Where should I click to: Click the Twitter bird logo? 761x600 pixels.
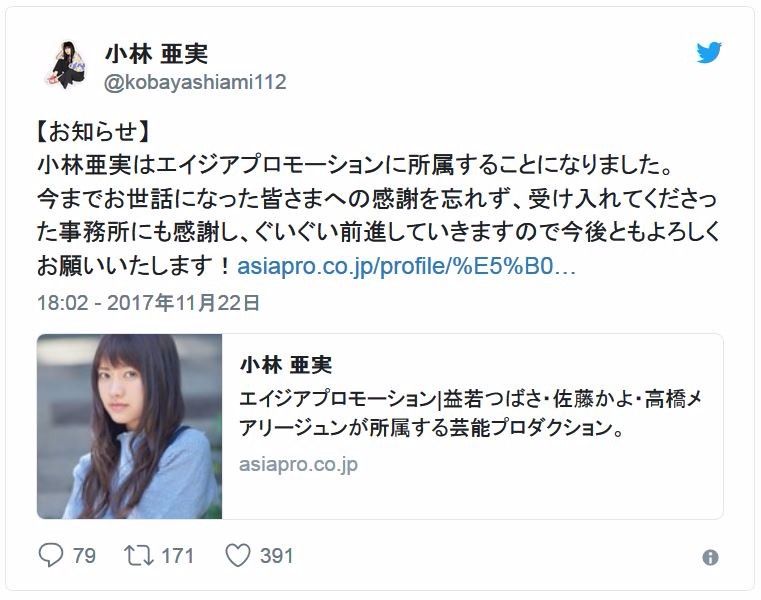pyautogui.click(x=709, y=52)
